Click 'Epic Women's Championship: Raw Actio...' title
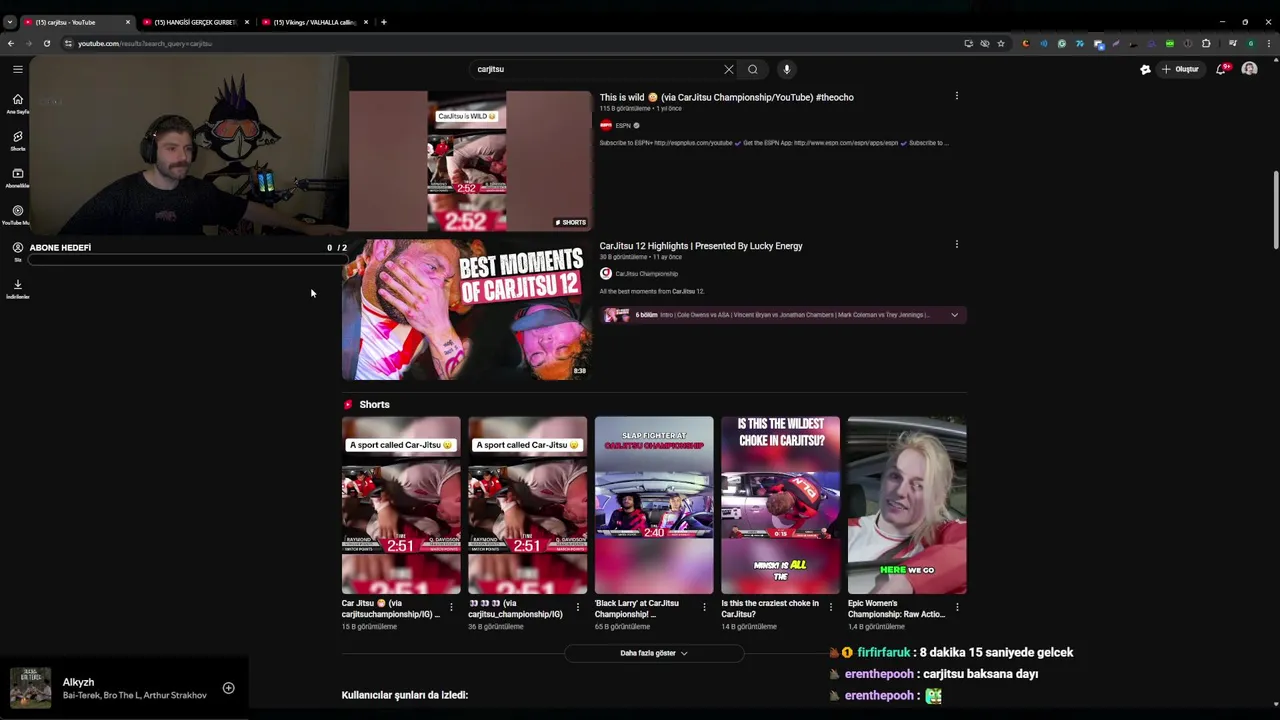 pyautogui.click(x=896, y=609)
